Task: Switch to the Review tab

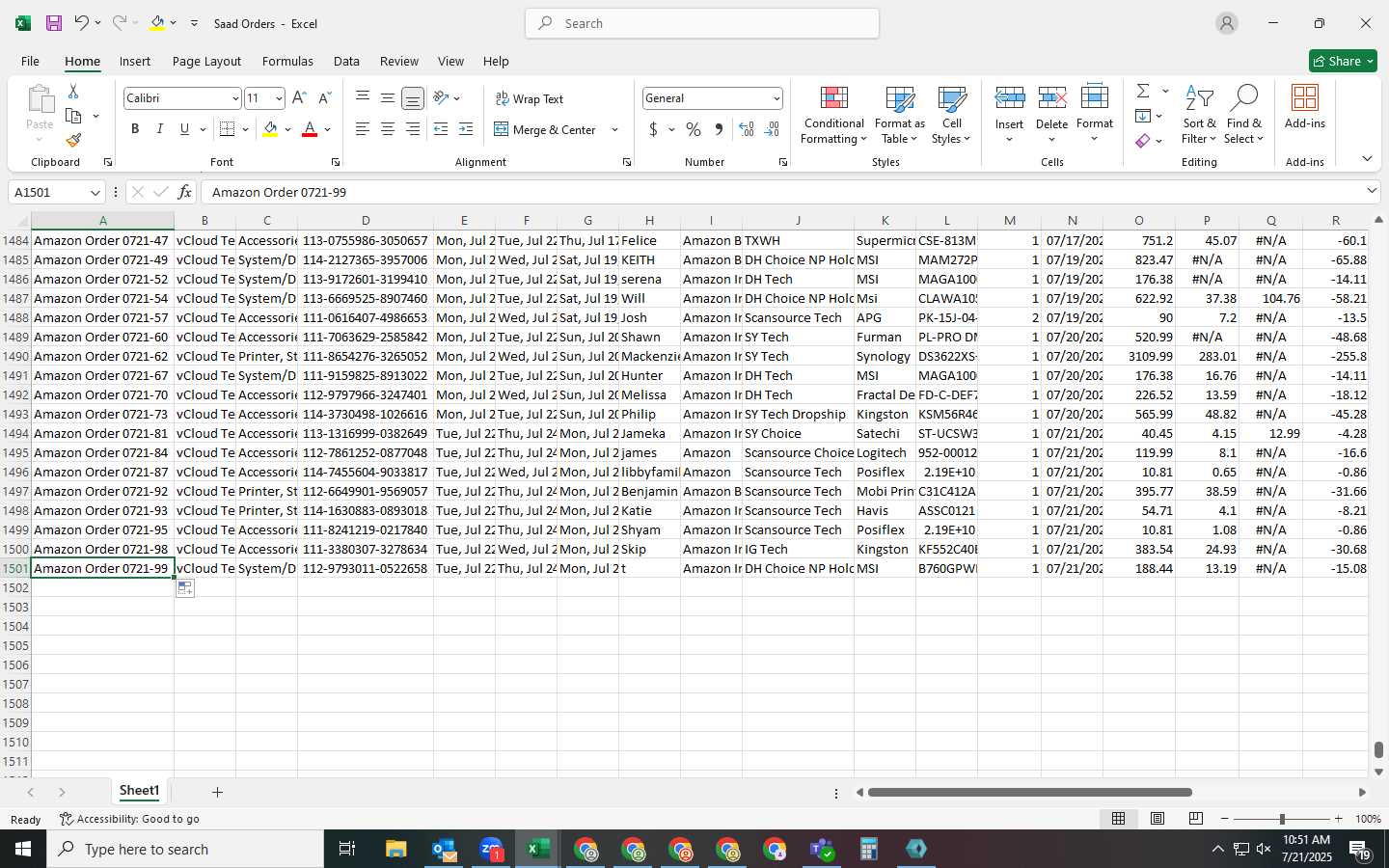Action: point(398,61)
